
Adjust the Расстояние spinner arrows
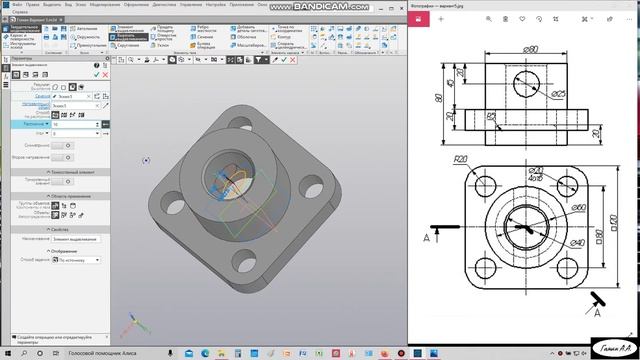[97, 124]
